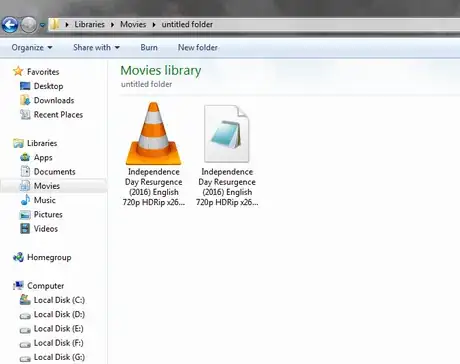Screen dimensions: 460x364
Task: Open the Share with menu
Action: coord(96,48)
